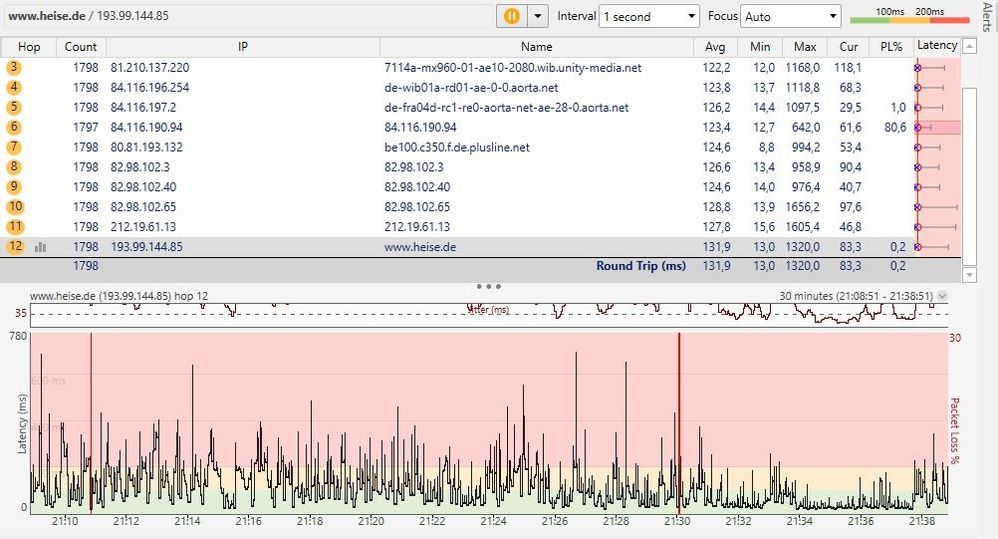The width and height of the screenshot is (998, 539).
Task: Select hop 9 orange number icon
Action: (13, 186)
